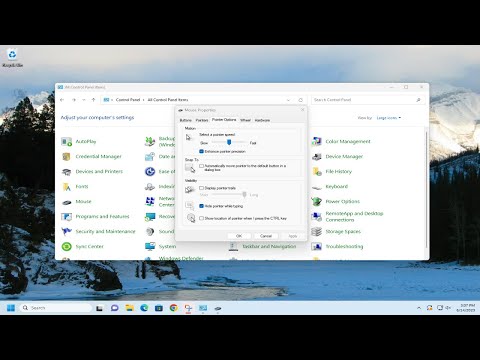Open Task View on the taskbar
The width and height of the screenshot is (480, 360).
click(99, 308)
